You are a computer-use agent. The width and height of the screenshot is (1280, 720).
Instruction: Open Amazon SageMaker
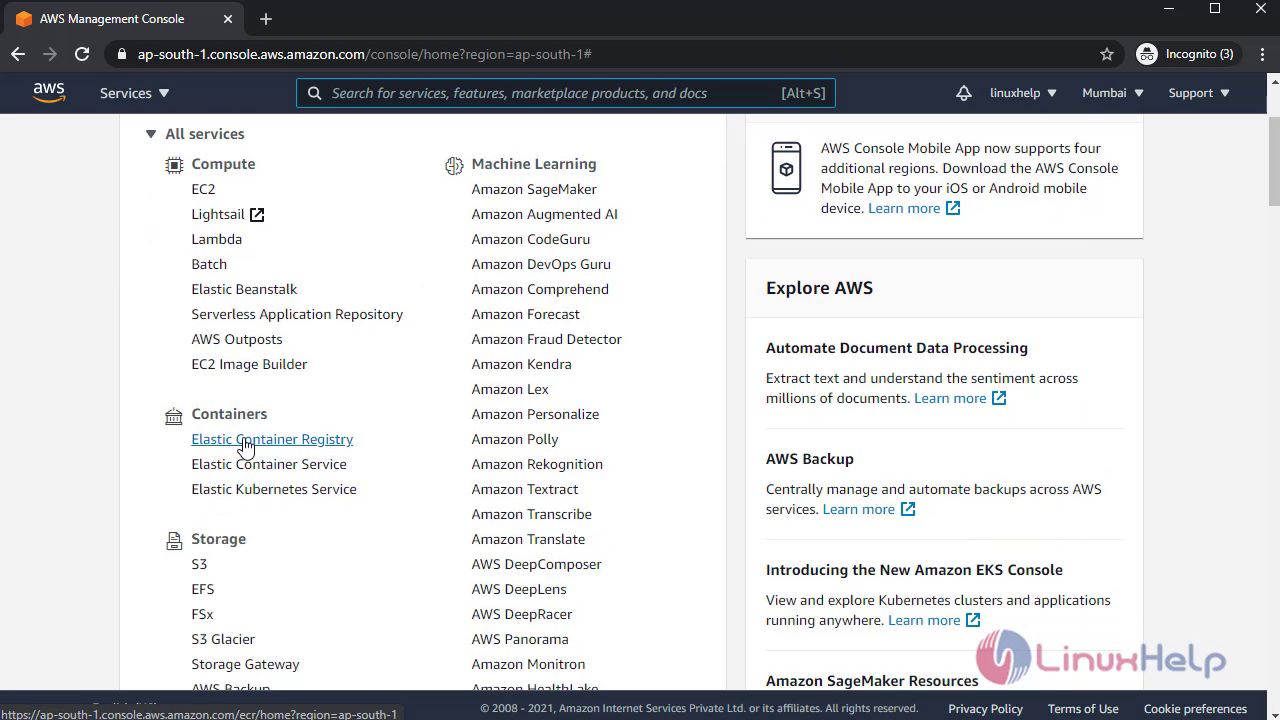534,189
